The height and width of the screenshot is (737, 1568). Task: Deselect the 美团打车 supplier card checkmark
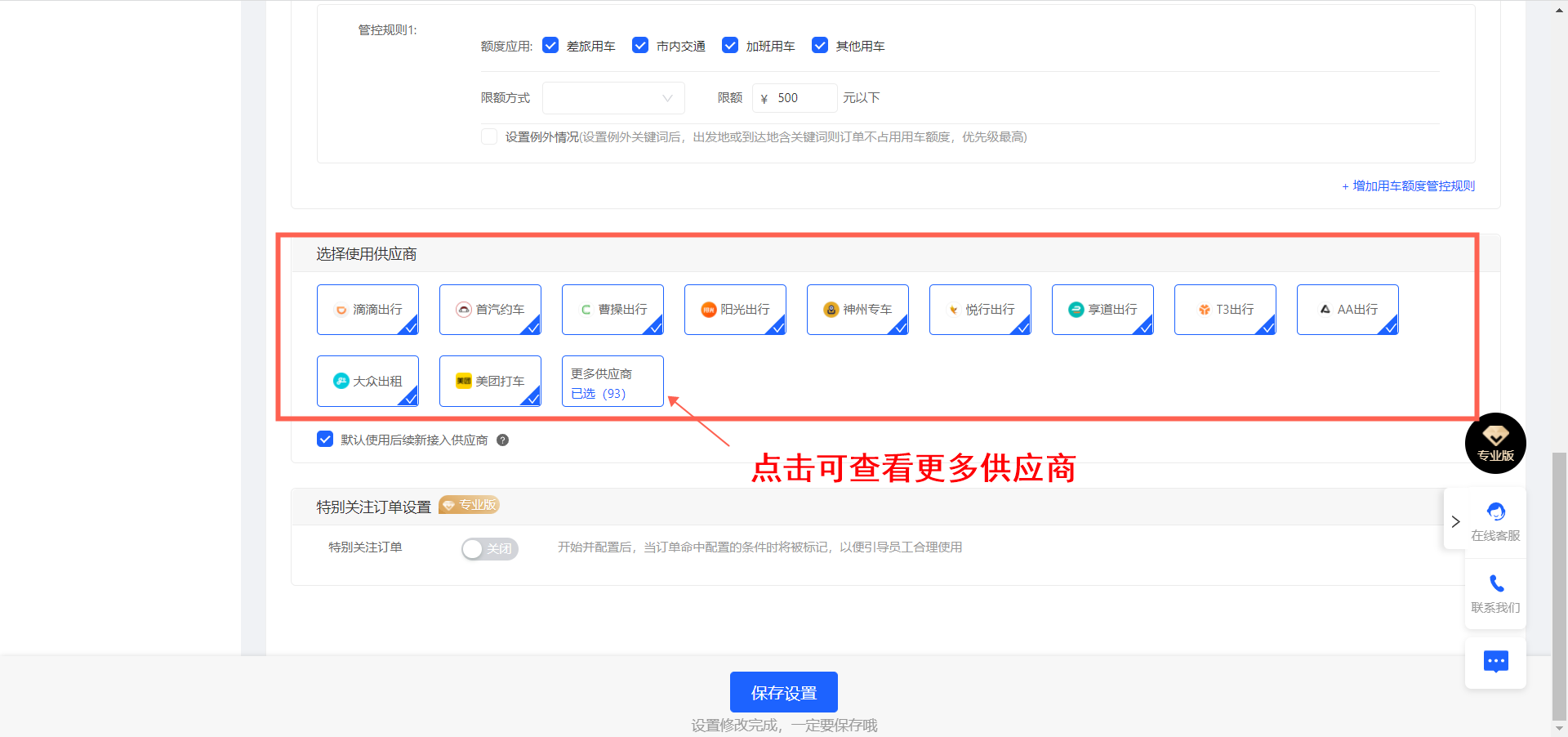coord(532,398)
